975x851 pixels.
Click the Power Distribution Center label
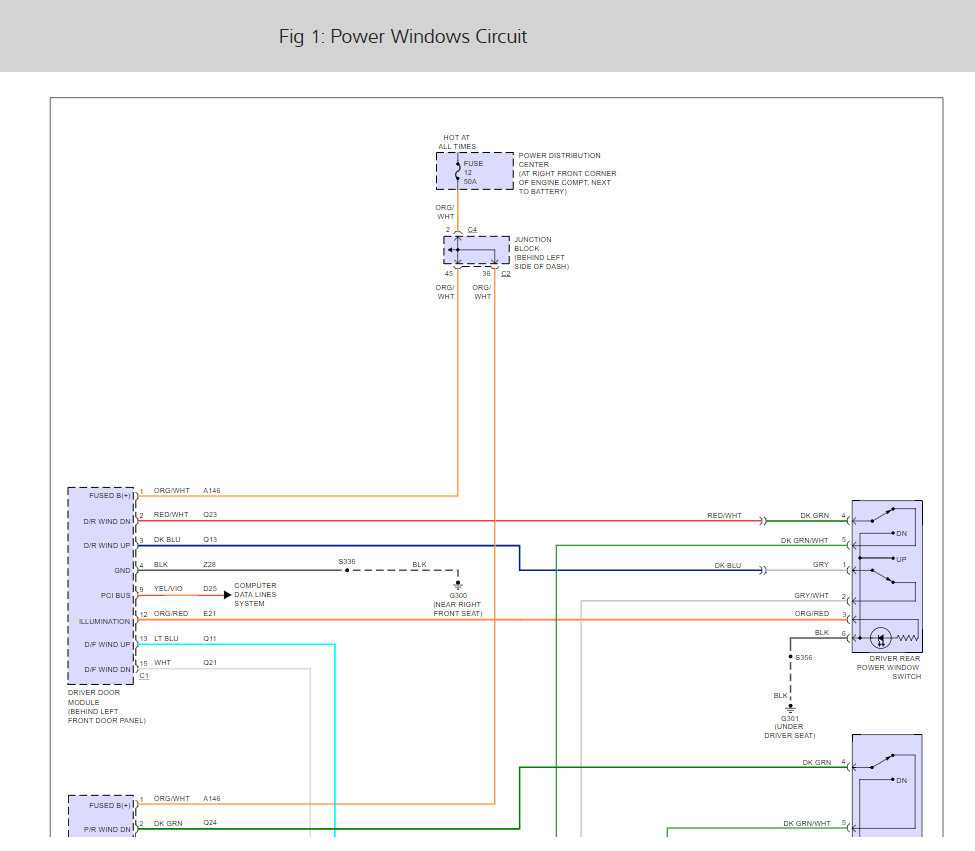click(x=567, y=173)
